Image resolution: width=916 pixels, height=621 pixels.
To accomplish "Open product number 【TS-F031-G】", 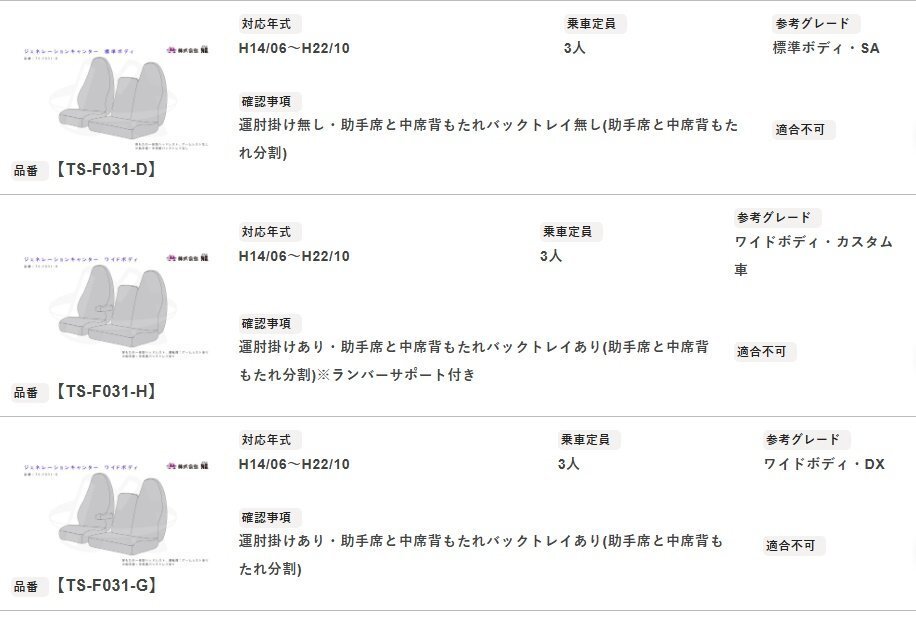I will (105, 586).
